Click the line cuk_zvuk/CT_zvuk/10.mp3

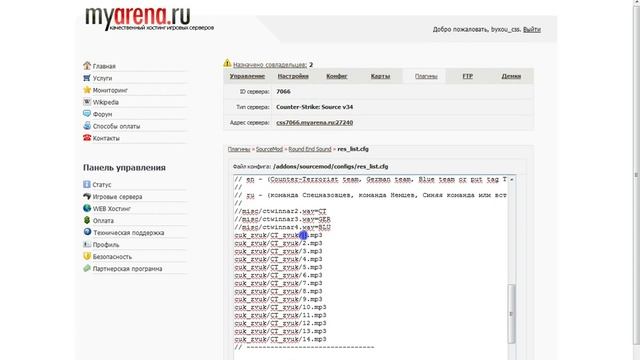point(280,307)
